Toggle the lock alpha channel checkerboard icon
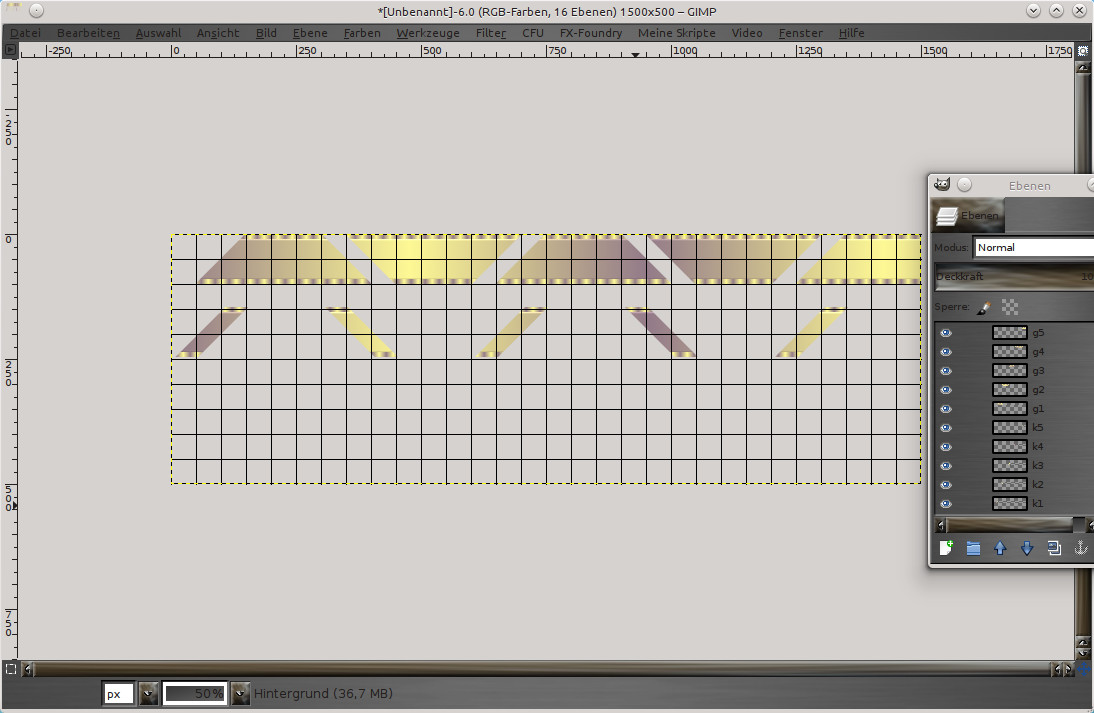 (1010, 308)
